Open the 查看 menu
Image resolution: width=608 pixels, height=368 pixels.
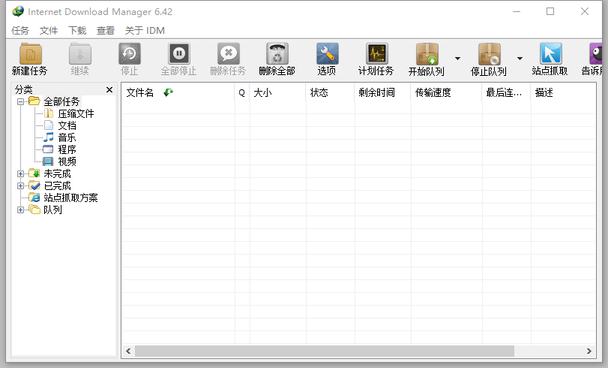tap(105, 30)
